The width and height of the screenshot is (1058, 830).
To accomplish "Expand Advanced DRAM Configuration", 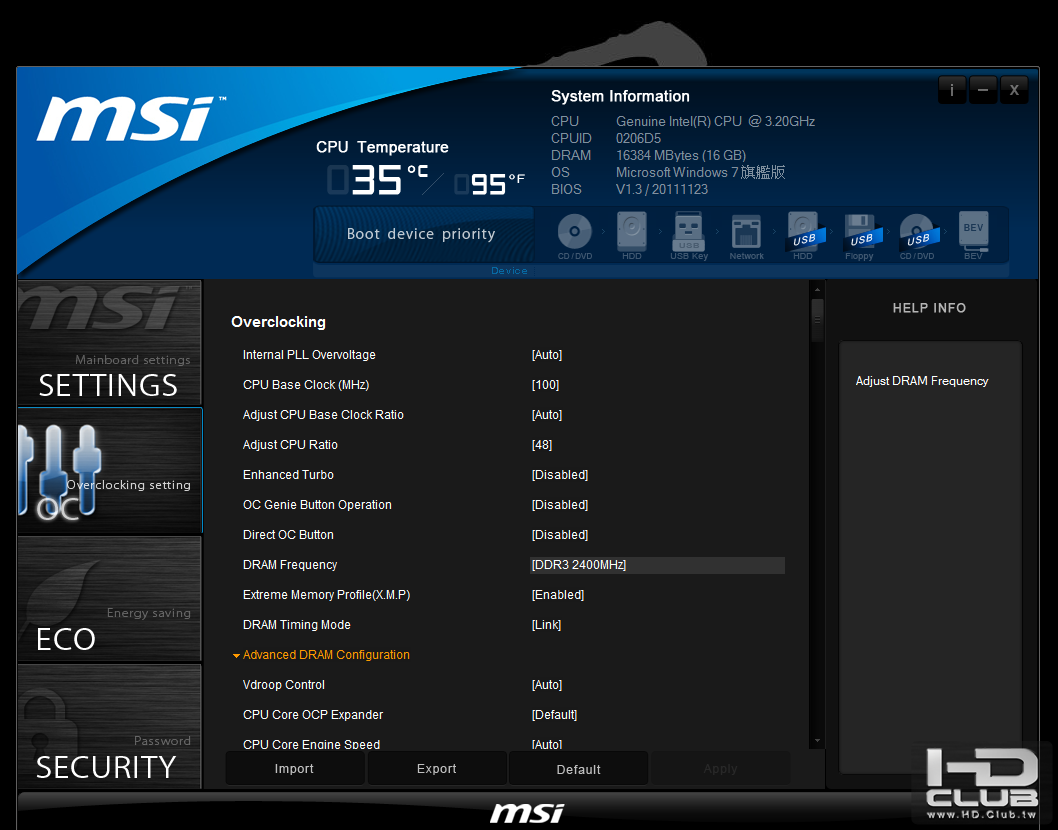I will click(321, 655).
